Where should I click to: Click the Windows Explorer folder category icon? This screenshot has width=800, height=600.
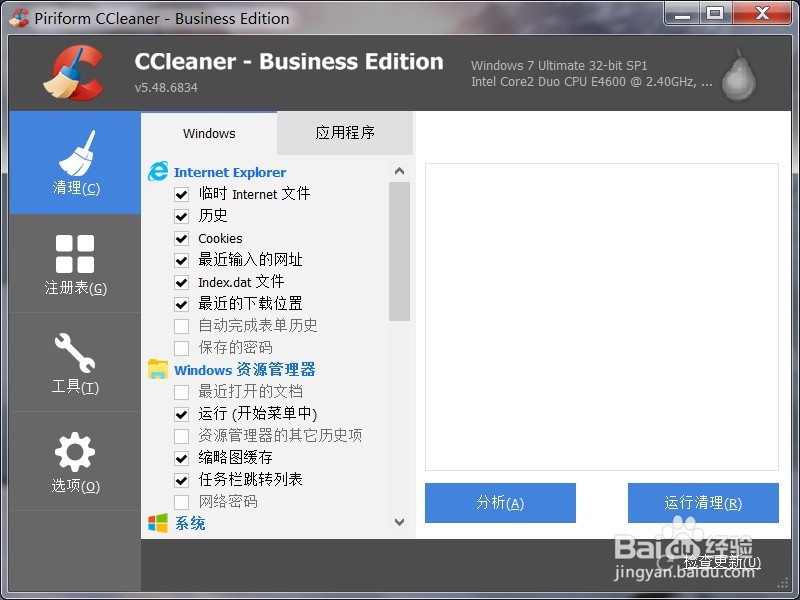(158, 369)
